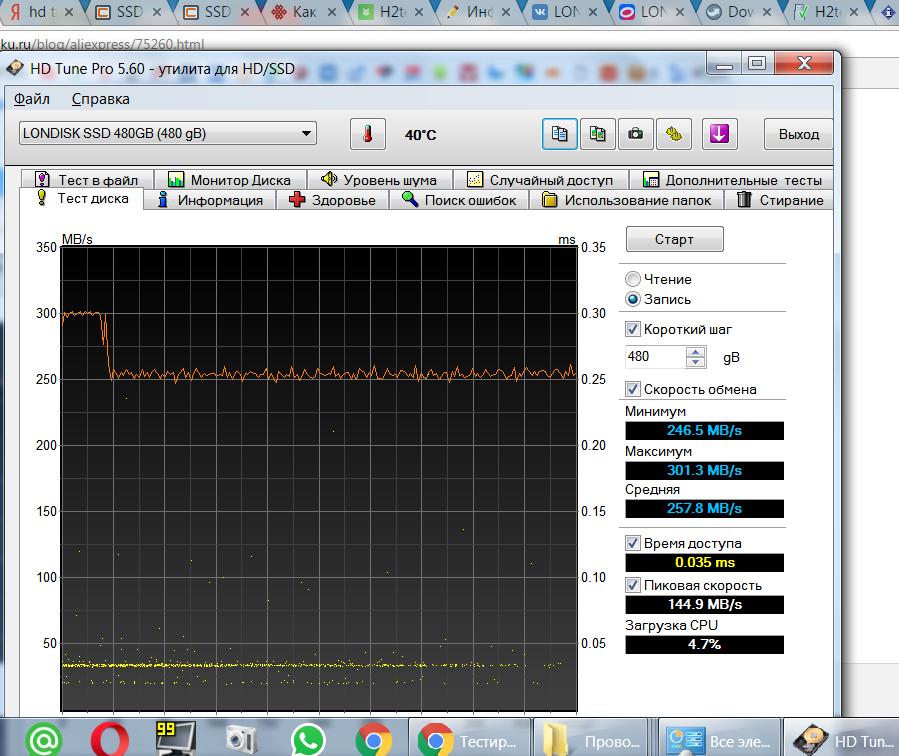Screen dimensions: 899x756
Task: Open the Прово... folder taskbar window
Action: coord(593,739)
